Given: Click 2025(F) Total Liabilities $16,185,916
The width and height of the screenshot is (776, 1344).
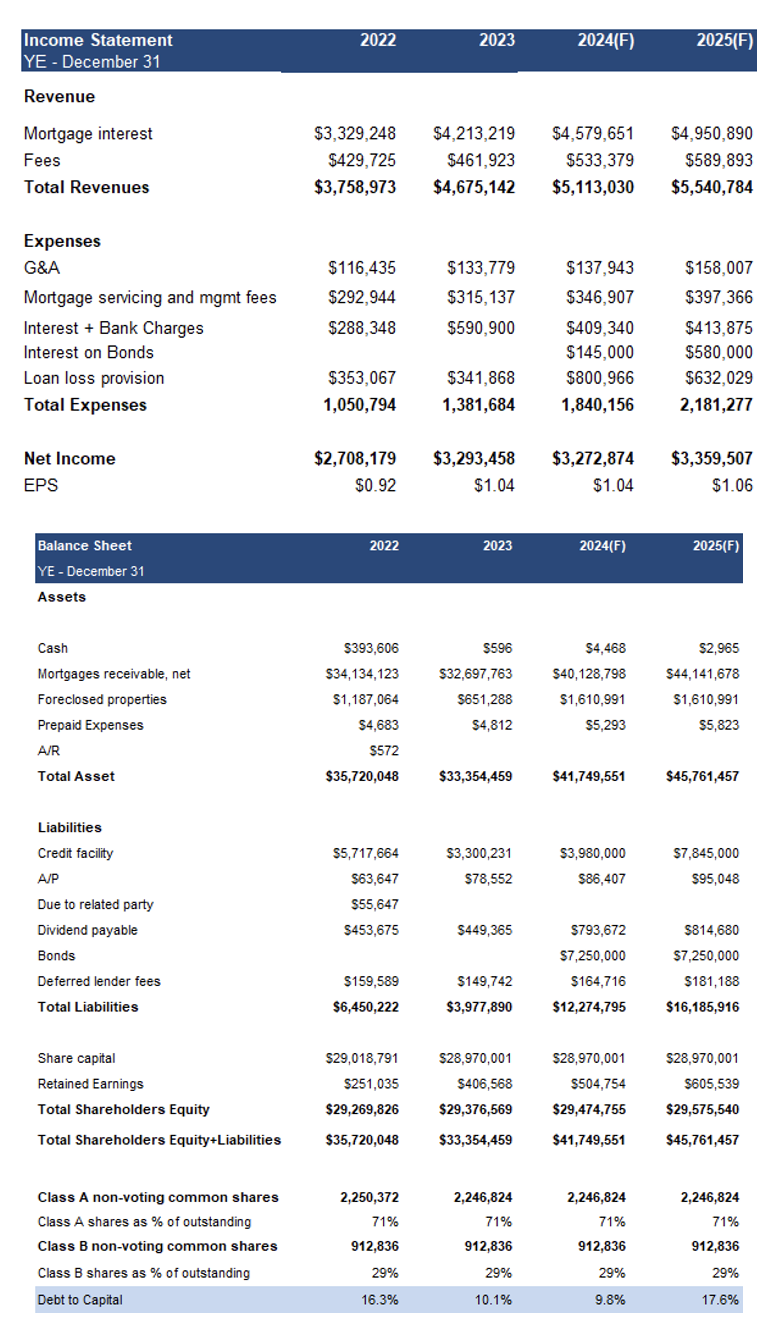Looking at the screenshot, I should 703,1008.
